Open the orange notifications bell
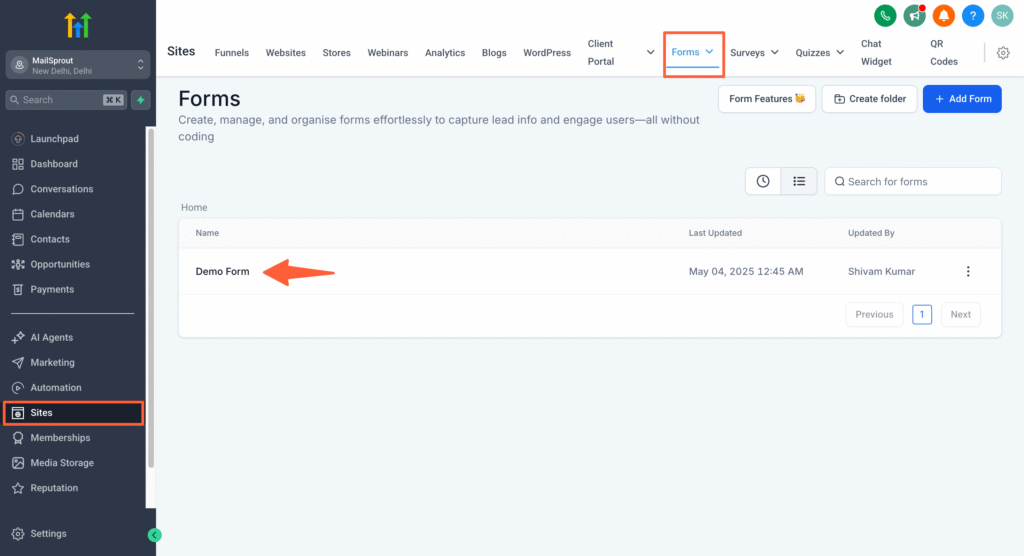The image size is (1024, 556). coord(943,16)
